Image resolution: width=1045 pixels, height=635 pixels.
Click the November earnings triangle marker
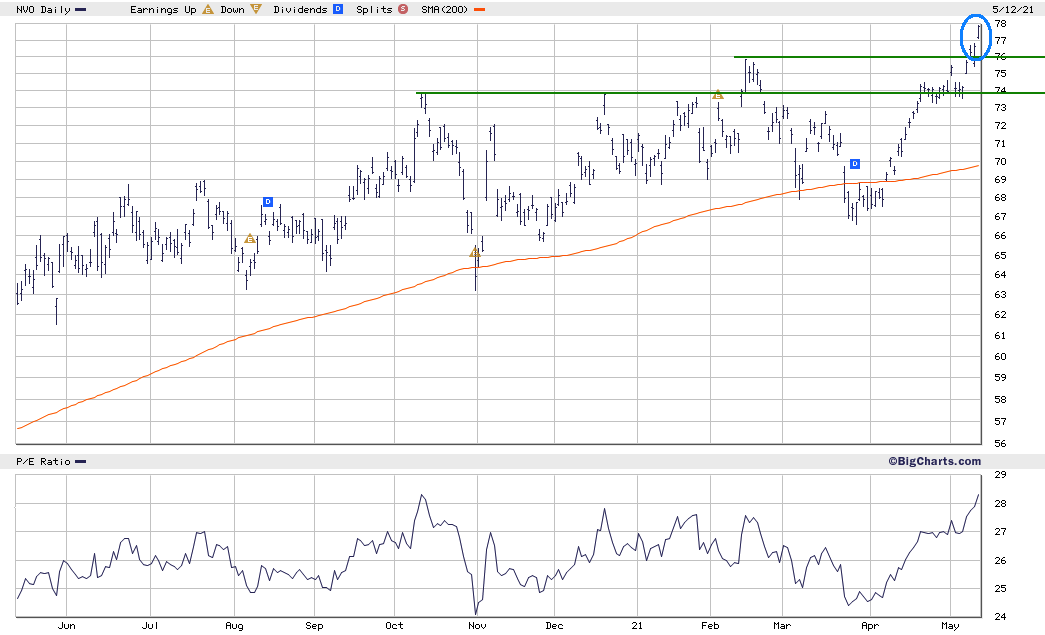pos(475,253)
